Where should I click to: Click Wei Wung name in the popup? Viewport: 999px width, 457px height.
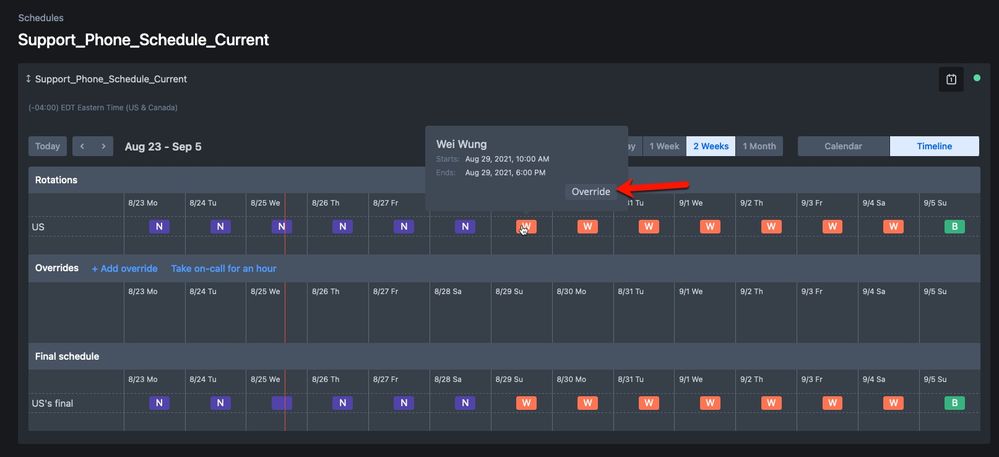pos(461,144)
